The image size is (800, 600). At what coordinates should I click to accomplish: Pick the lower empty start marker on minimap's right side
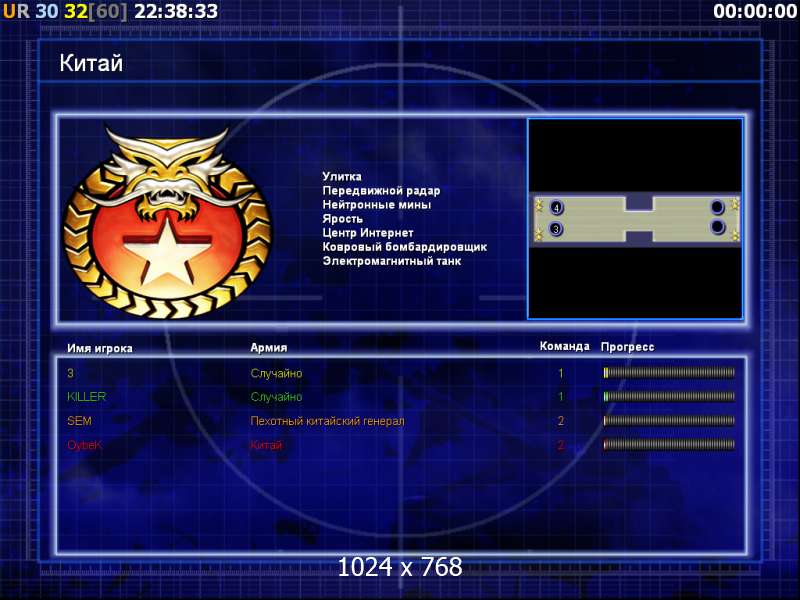coord(717,226)
